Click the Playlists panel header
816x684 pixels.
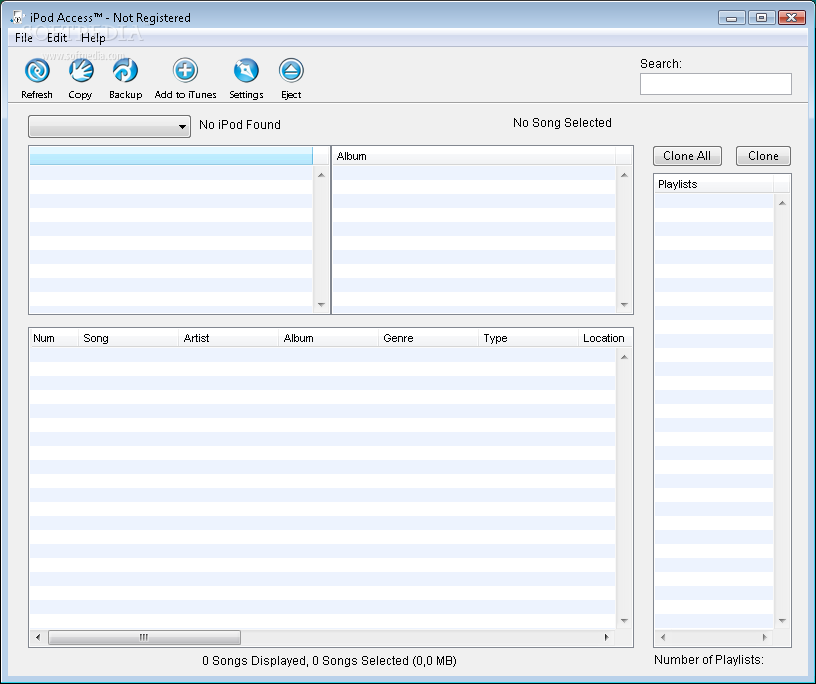(714, 184)
